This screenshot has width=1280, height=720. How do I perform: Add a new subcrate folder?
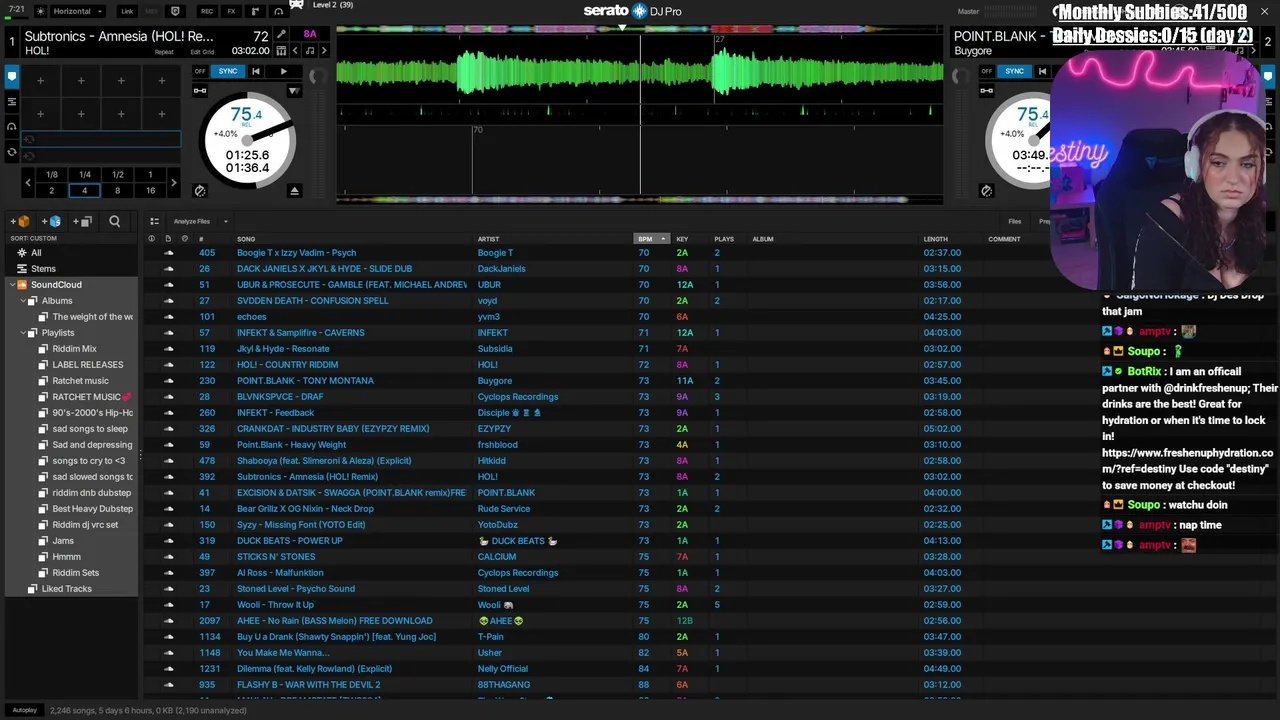(83, 221)
